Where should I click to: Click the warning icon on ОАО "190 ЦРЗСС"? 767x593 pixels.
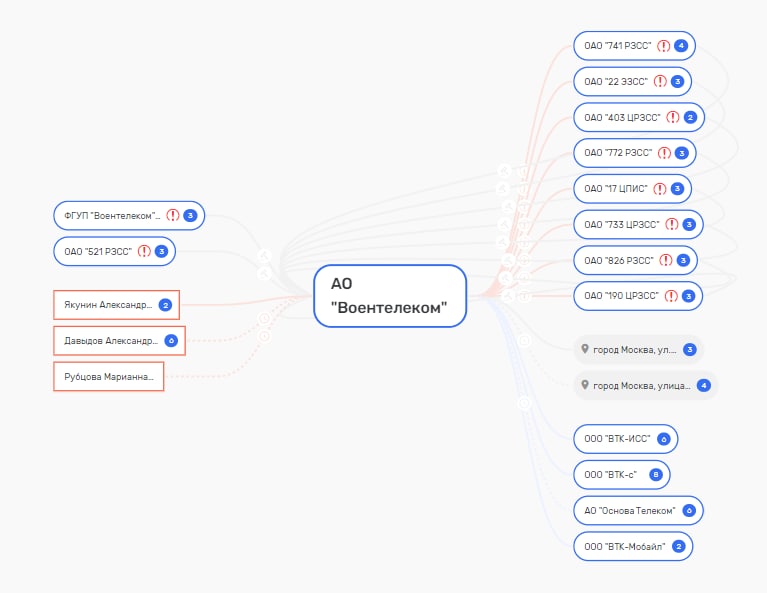[x=671, y=296]
